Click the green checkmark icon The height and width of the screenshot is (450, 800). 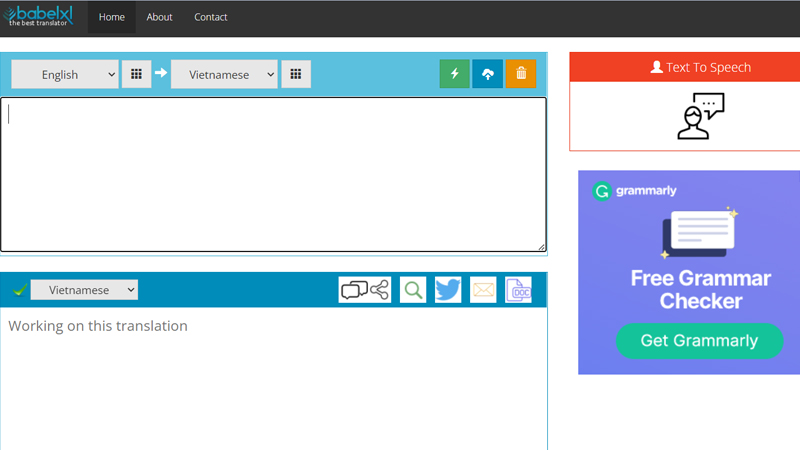pyautogui.click(x=19, y=290)
